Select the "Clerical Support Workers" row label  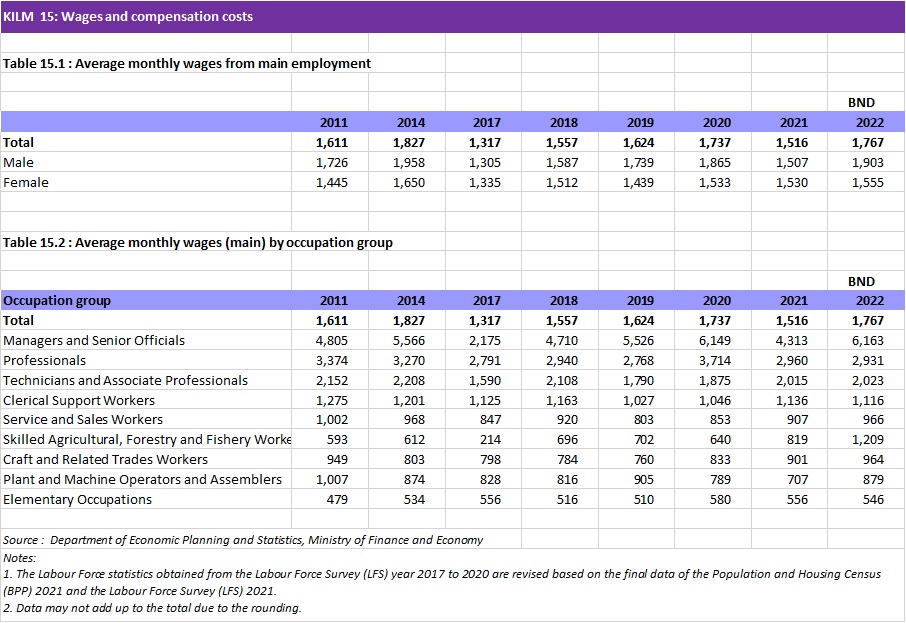[80, 400]
